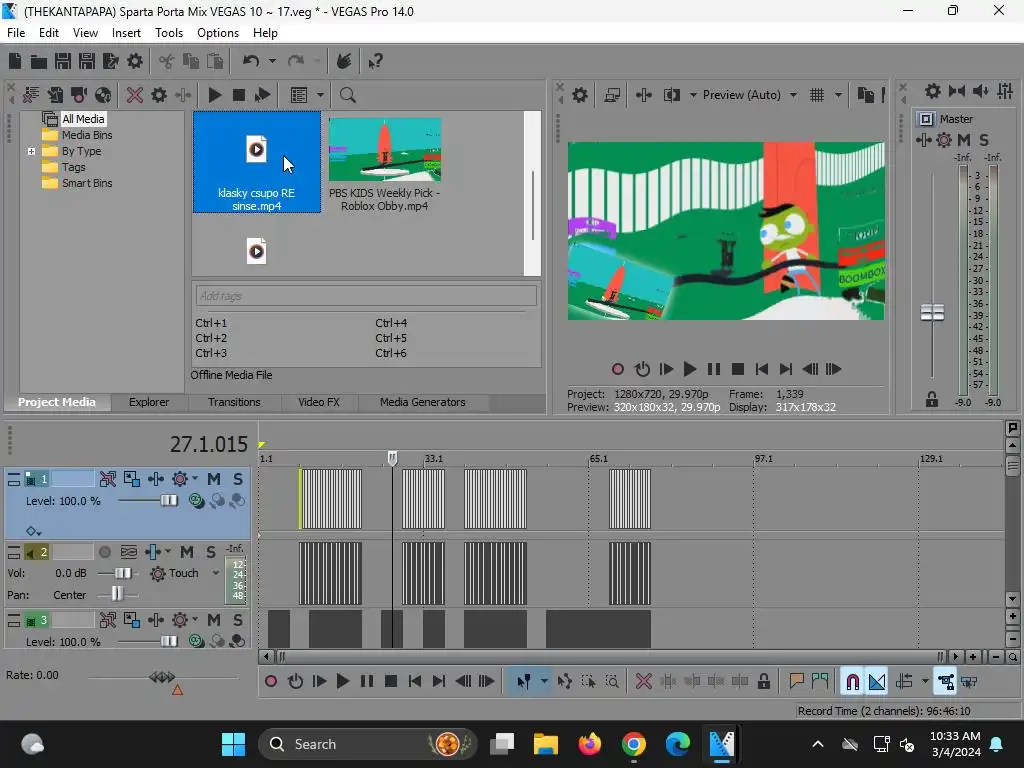The height and width of the screenshot is (768, 1024).
Task: Arm audio track 2 for recording
Action: pos(104,552)
